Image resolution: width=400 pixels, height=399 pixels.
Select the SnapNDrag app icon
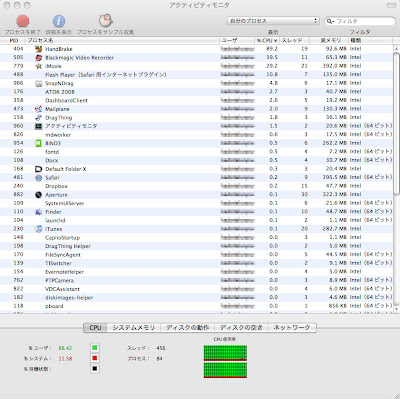39,83
